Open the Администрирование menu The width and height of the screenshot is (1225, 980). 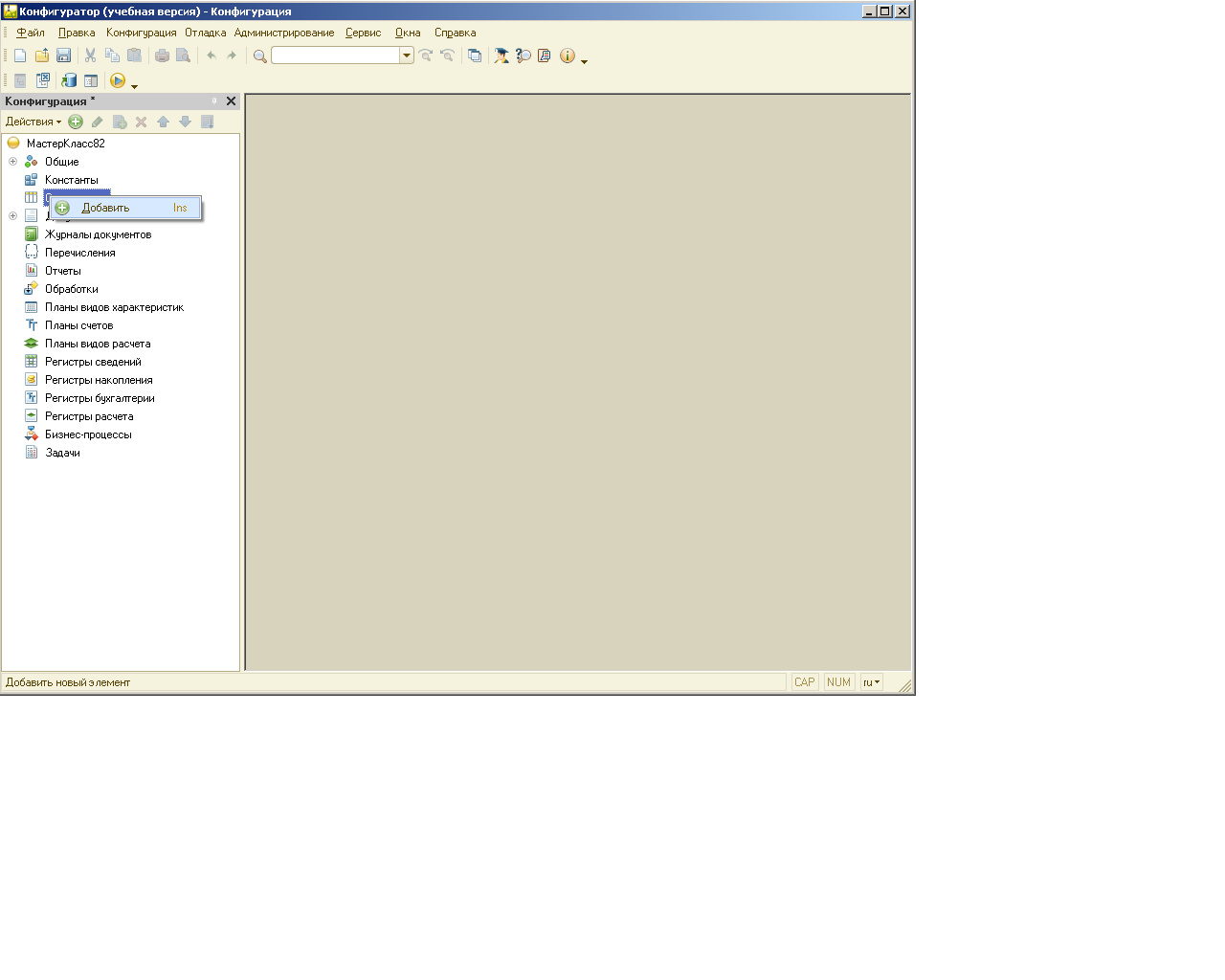(x=284, y=33)
